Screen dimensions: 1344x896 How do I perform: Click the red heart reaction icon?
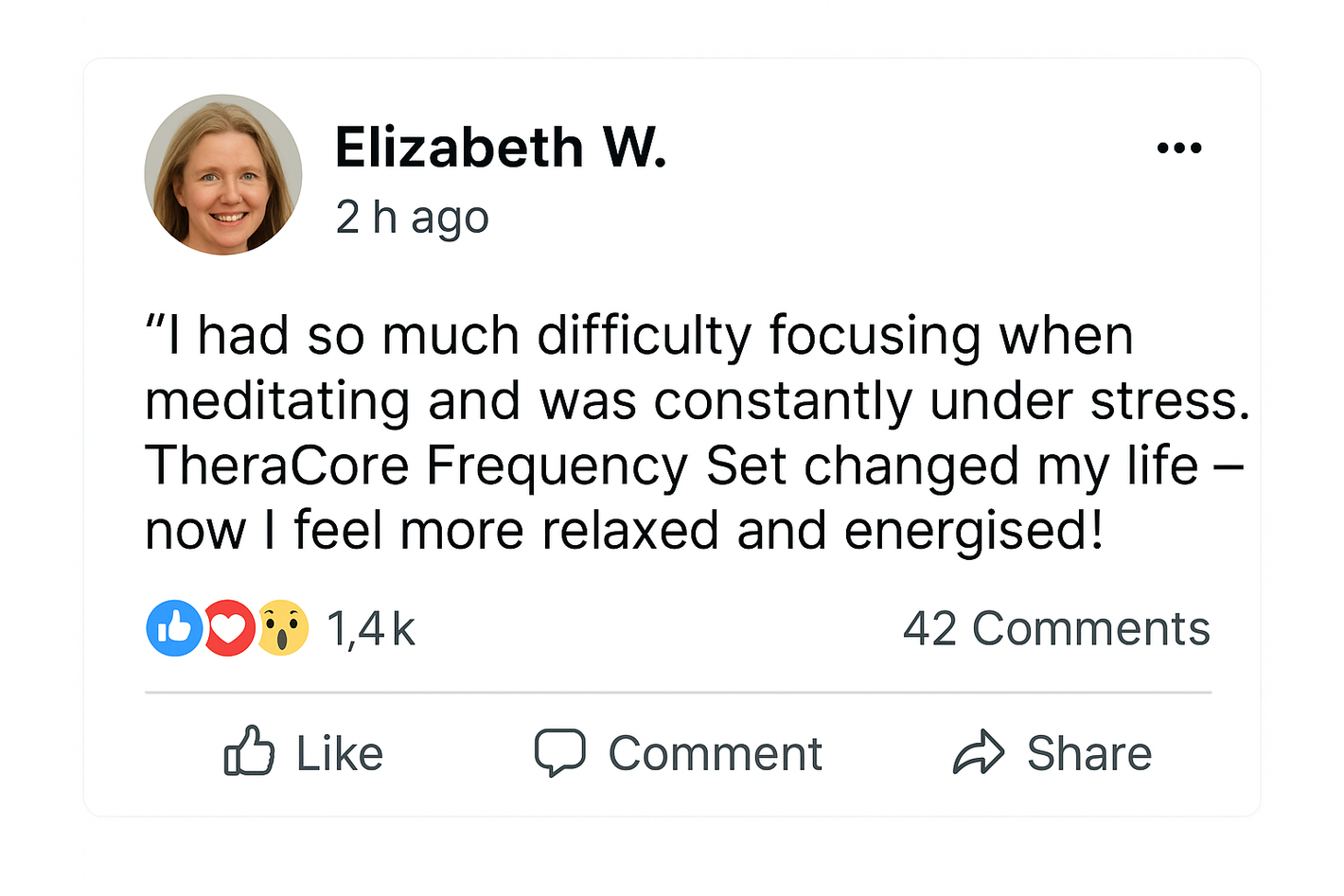228,628
